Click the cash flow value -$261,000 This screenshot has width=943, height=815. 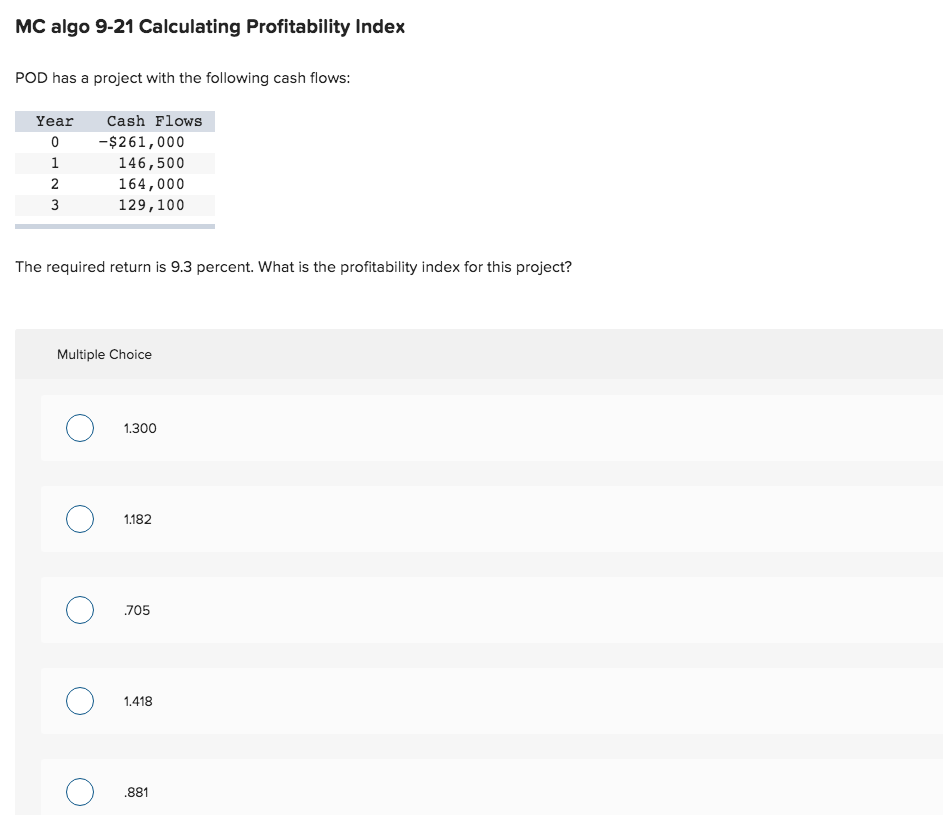click(143, 142)
